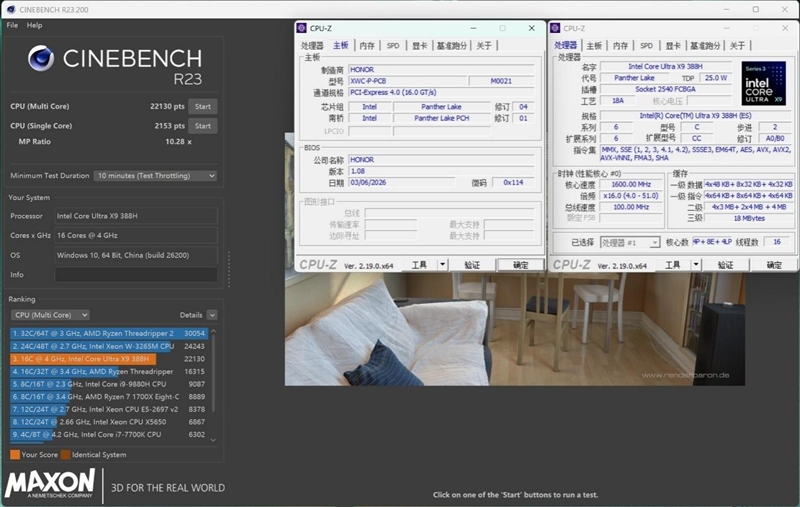Switch to 主板 tab in processor CPU-Z window
The image size is (800, 507).
coord(594,46)
